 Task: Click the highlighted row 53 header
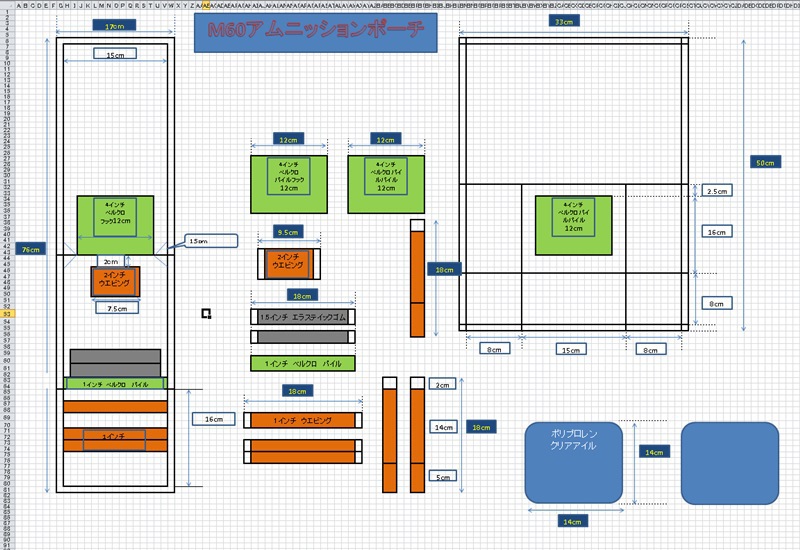[x=7, y=314]
